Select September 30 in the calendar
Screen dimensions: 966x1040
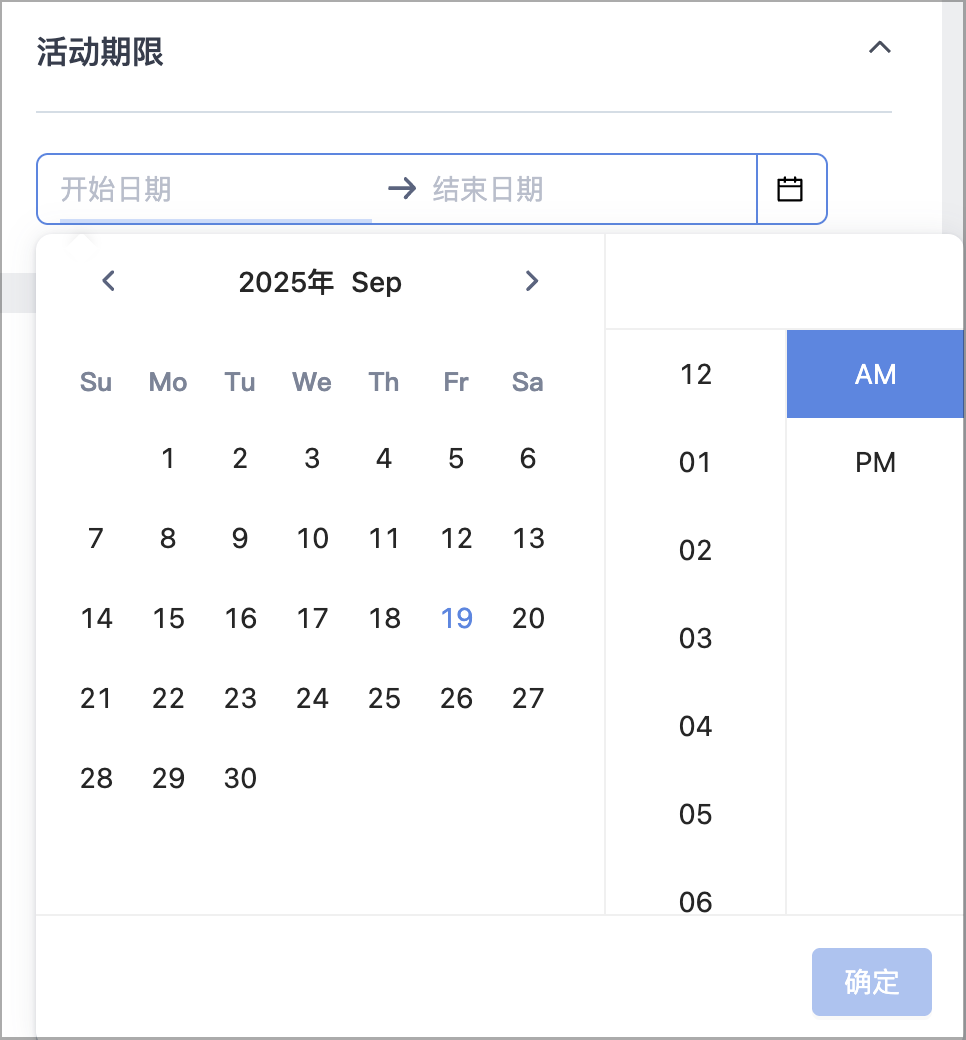(240, 778)
